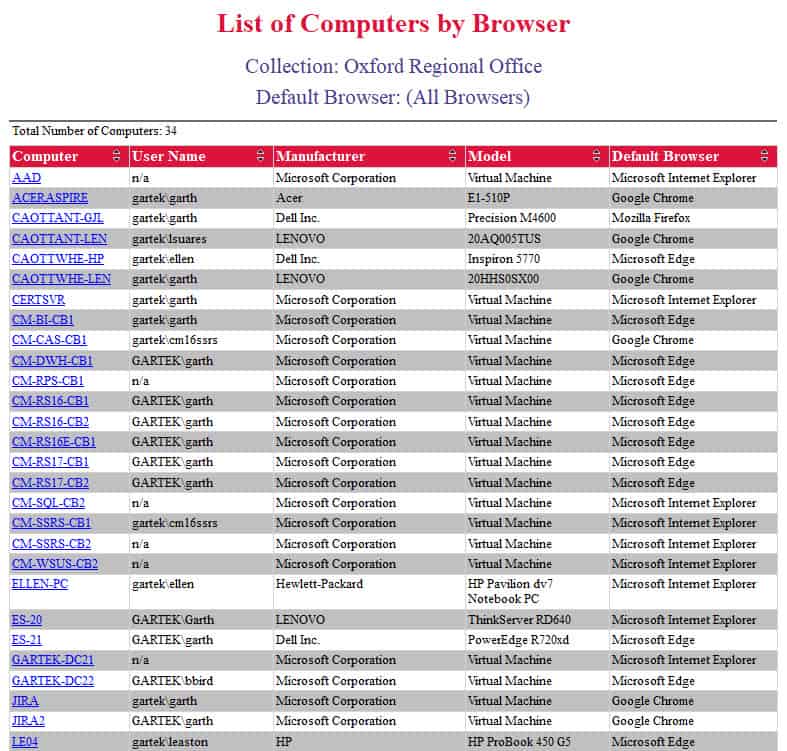Viewport: 787px width, 751px height.
Task: Click the List of Computers by Browser title
Action: pos(394,24)
